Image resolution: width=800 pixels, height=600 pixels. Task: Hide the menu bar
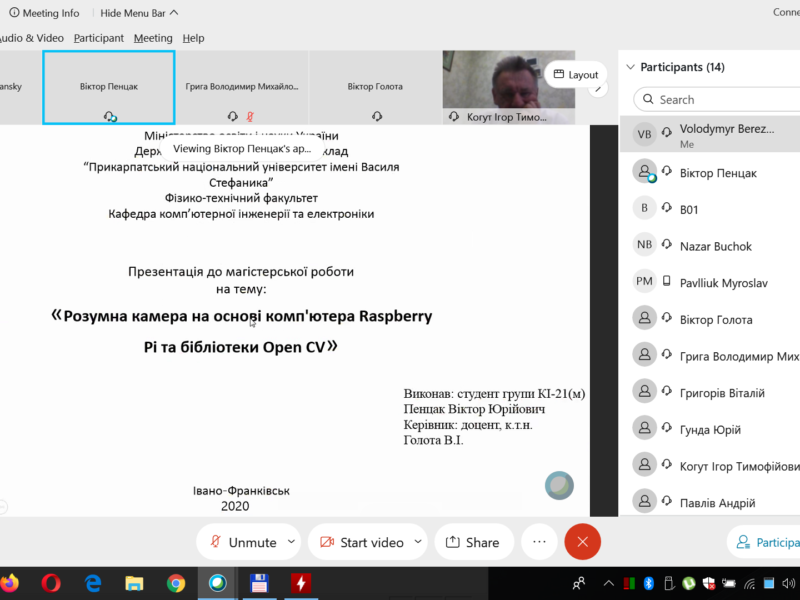pos(139,13)
